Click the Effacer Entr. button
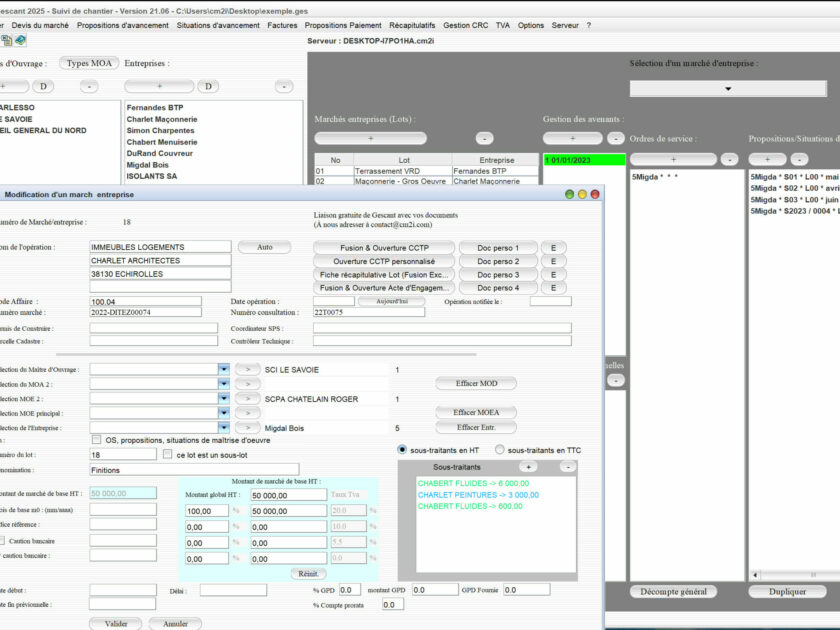Image resolution: width=840 pixels, height=630 pixels. [476, 428]
